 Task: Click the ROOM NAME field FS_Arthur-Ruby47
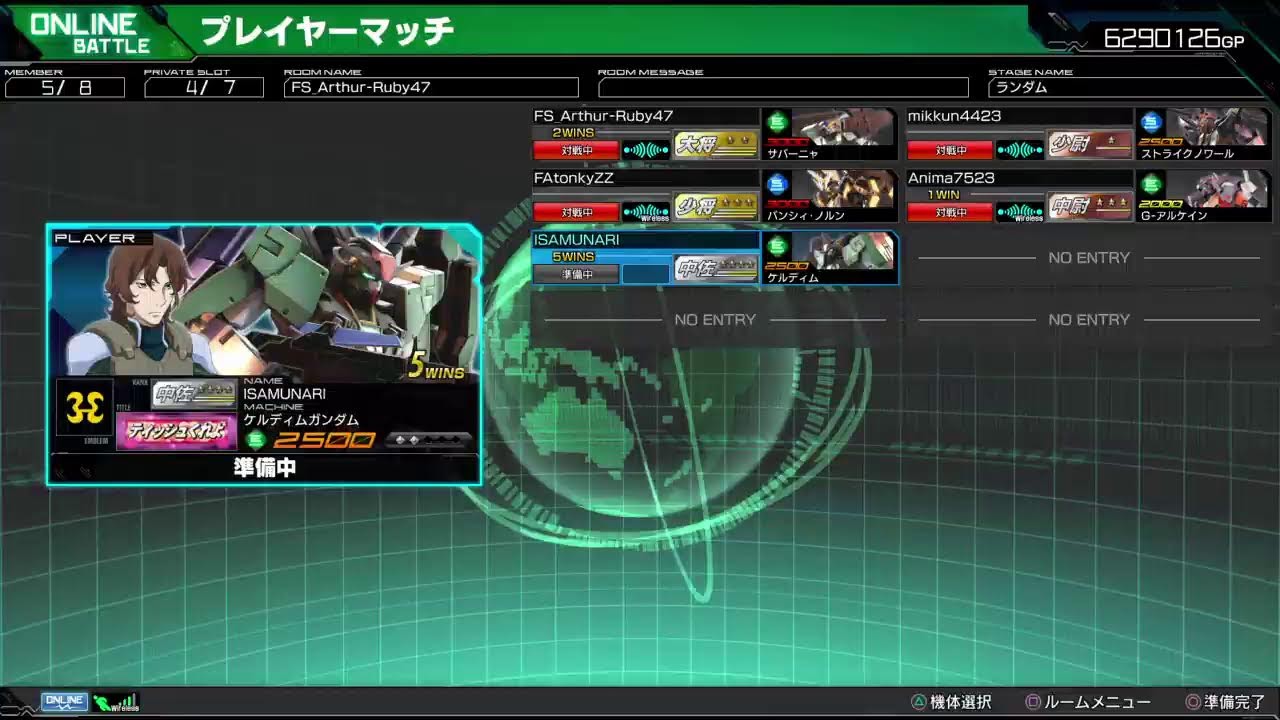[x=431, y=87]
